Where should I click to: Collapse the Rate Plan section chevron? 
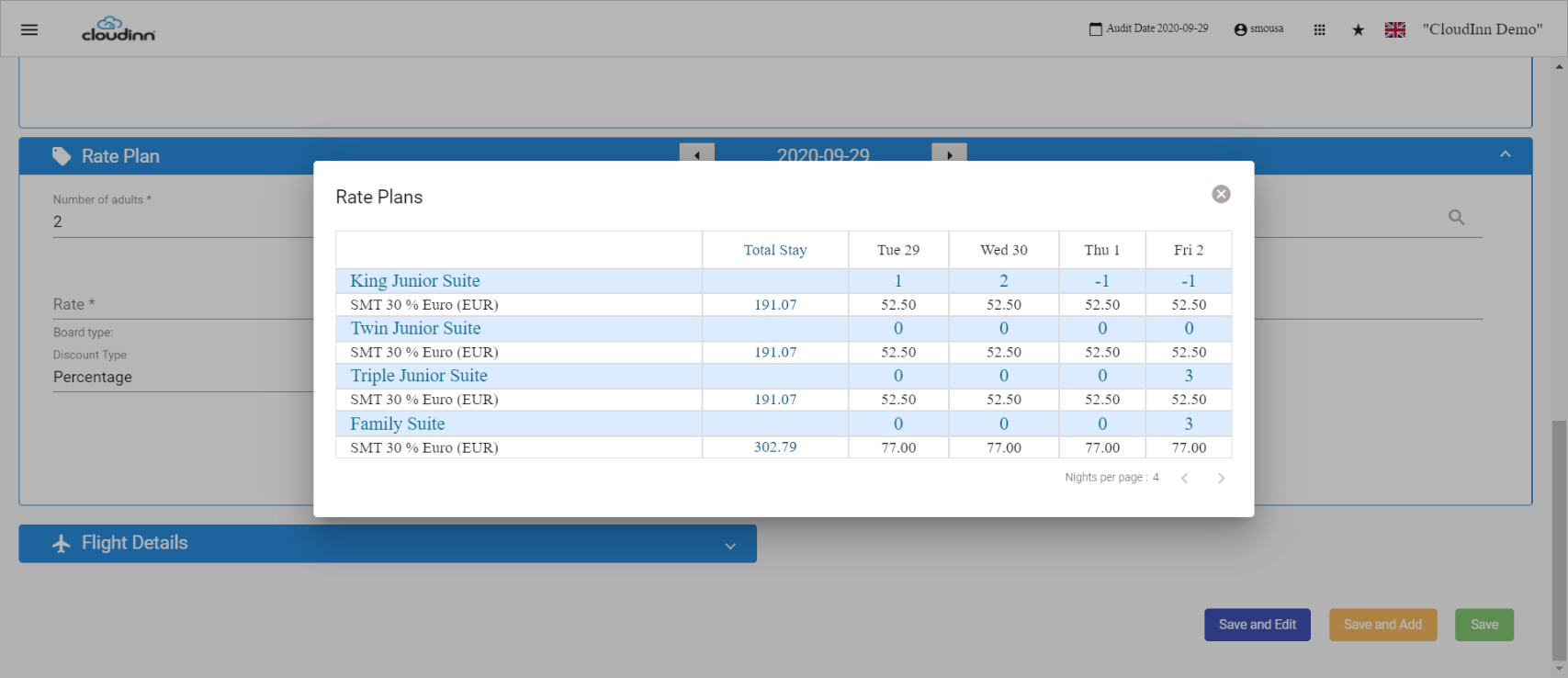pos(1505,154)
